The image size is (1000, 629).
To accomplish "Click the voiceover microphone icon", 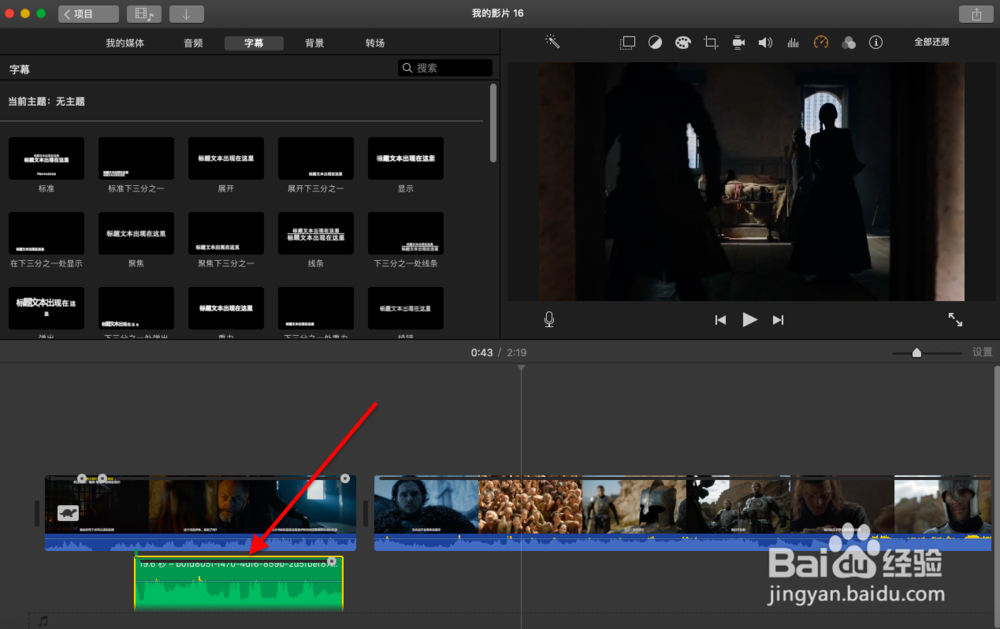I will (x=549, y=320).
